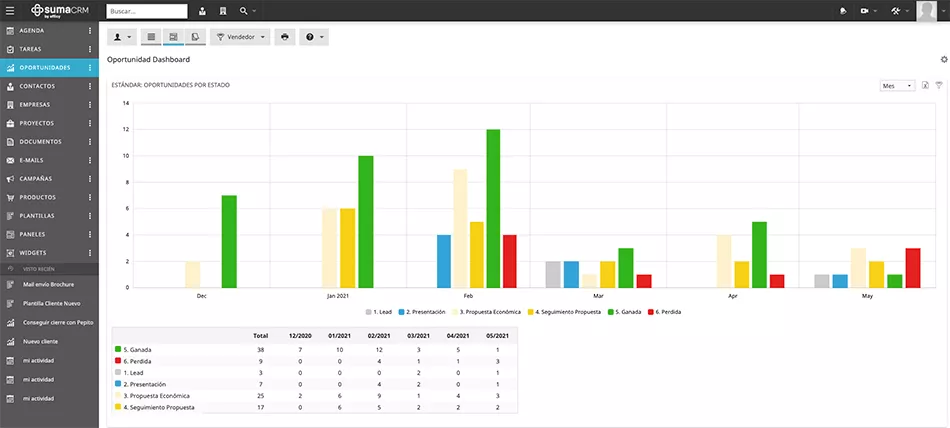Toggle 4. Seguimiento Propuesta legend series
The height and width of the screenshot is (428, 950).
564,312
